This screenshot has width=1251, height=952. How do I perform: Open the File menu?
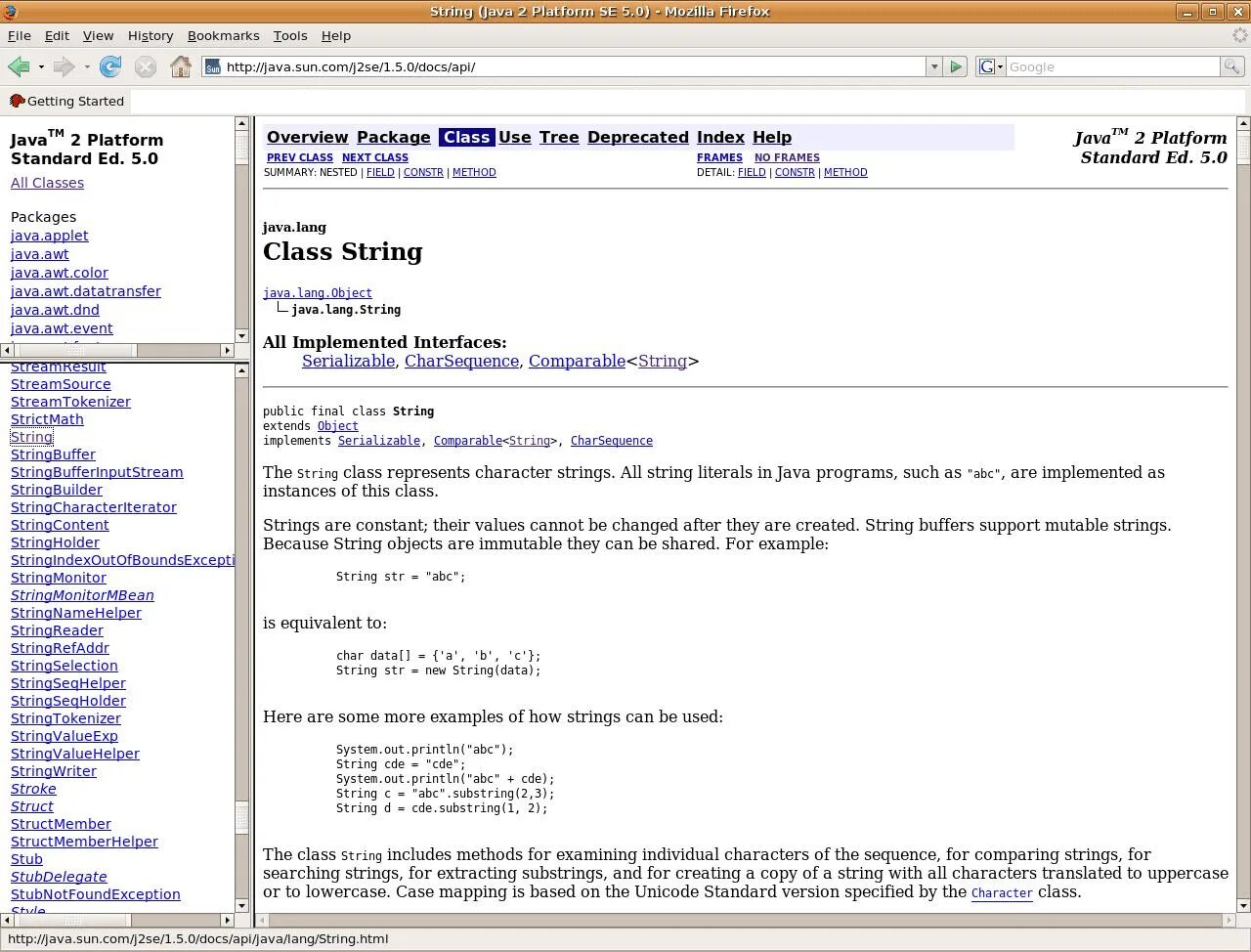coord(20,35)
